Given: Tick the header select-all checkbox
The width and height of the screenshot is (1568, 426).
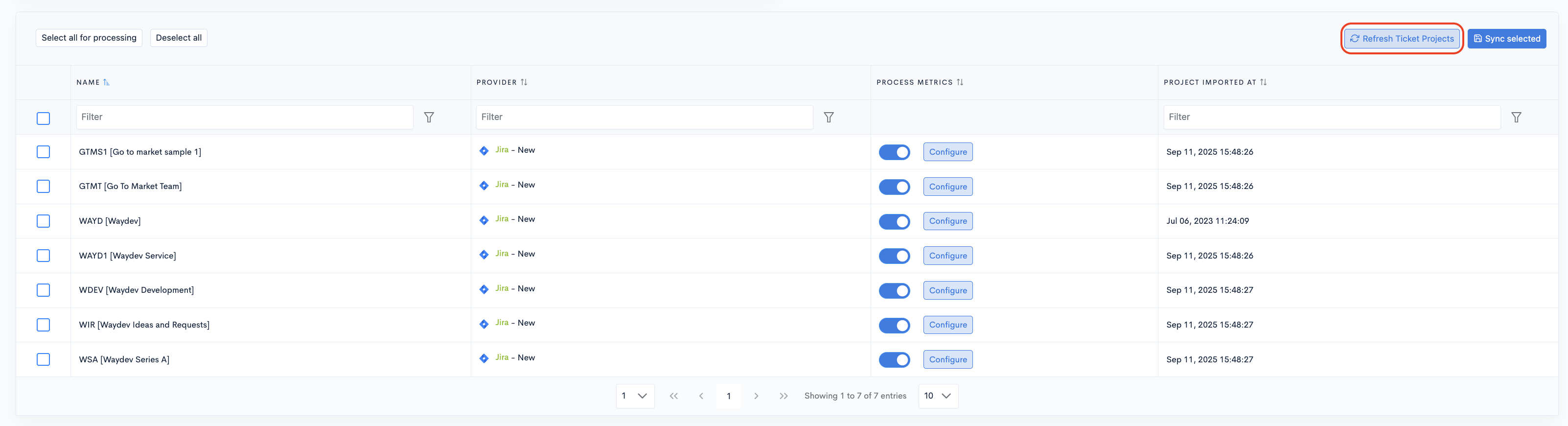Looking at the screenshot, I should [x=43, y=118].
